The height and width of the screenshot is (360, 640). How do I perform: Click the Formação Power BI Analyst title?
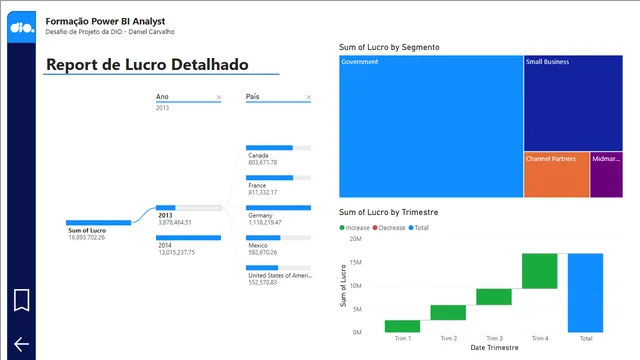105,21
